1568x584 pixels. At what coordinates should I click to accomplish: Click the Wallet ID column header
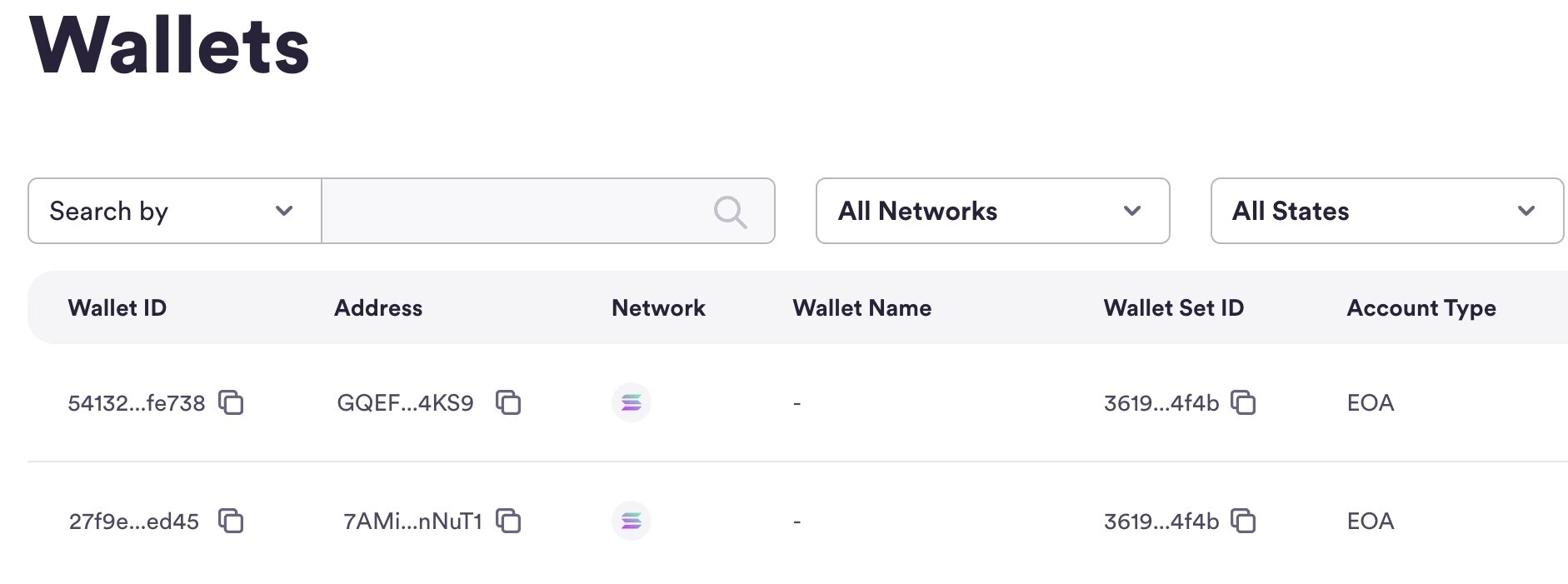(117, 308)
